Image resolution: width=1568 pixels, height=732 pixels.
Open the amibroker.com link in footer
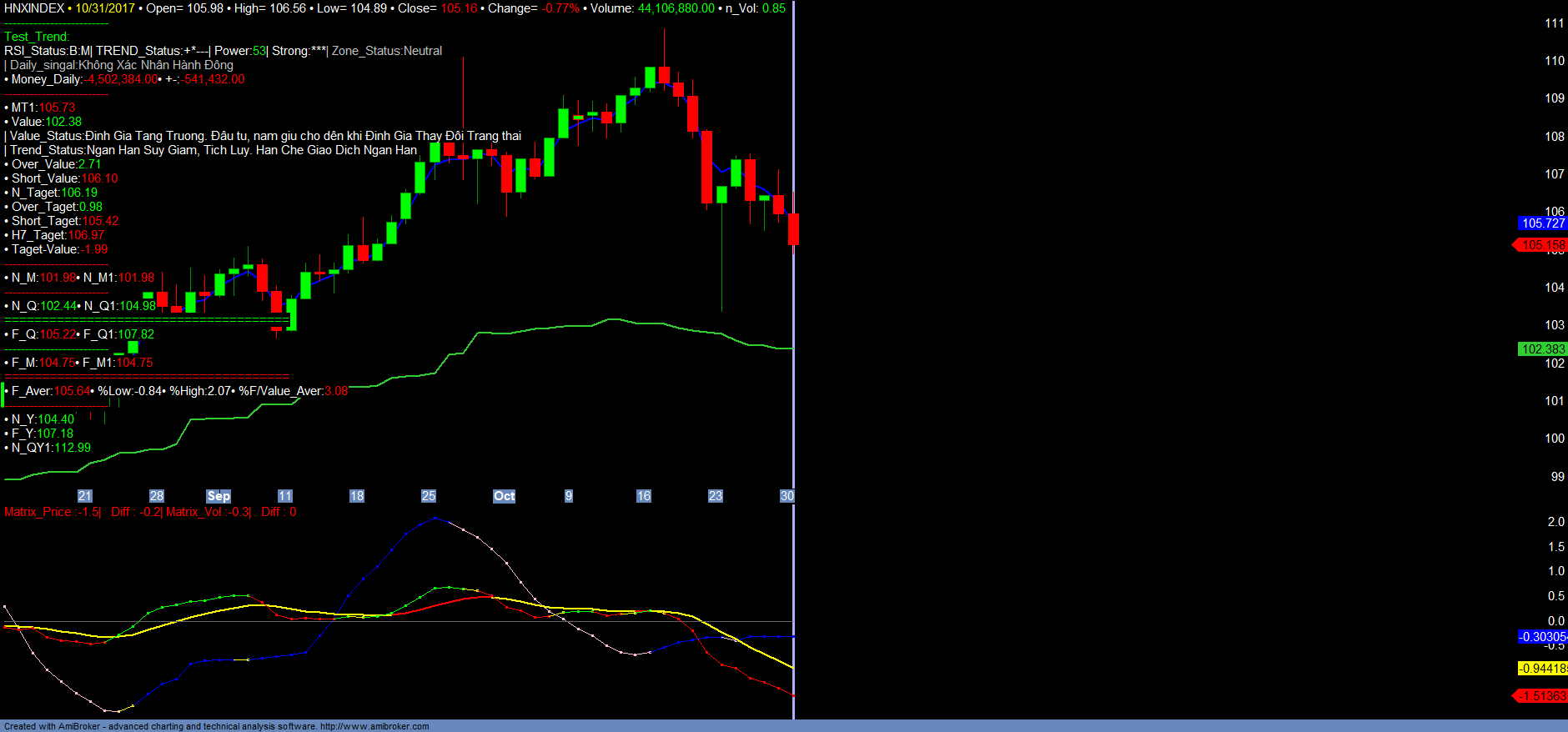[374, 726]
